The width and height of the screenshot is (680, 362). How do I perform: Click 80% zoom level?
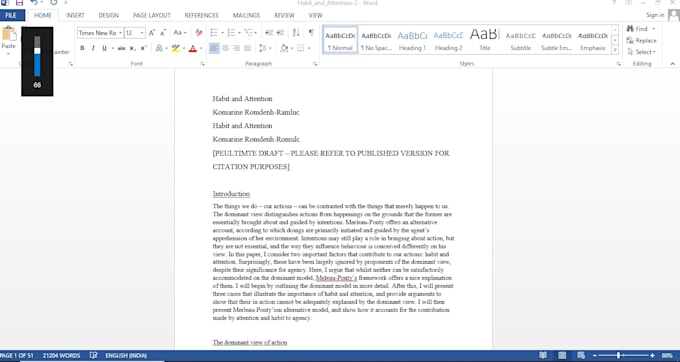[667, 355]
